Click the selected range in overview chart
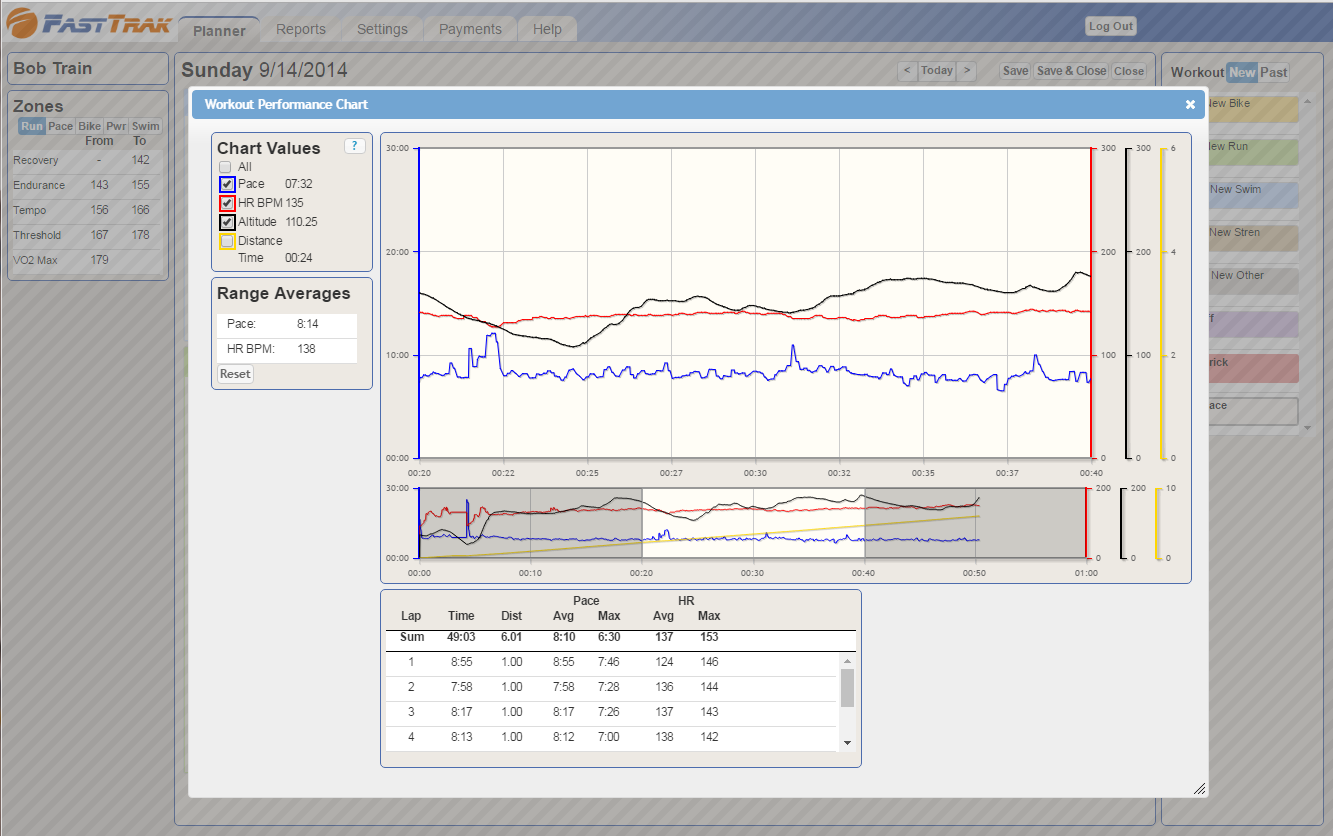Viewport: 1333px width, 836px height. (x=752, y=523)
